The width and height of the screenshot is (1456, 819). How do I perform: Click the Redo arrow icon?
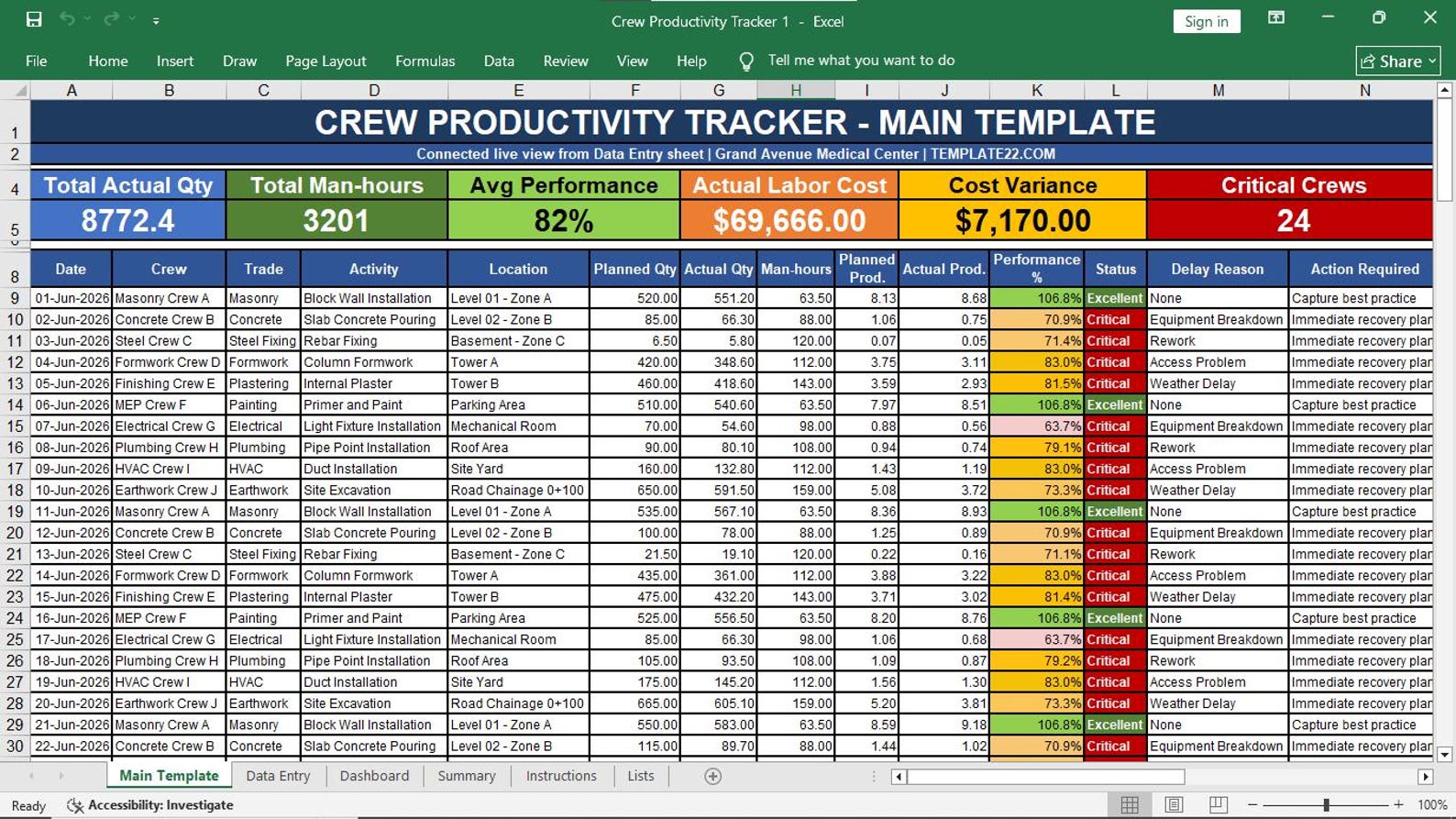111,19
